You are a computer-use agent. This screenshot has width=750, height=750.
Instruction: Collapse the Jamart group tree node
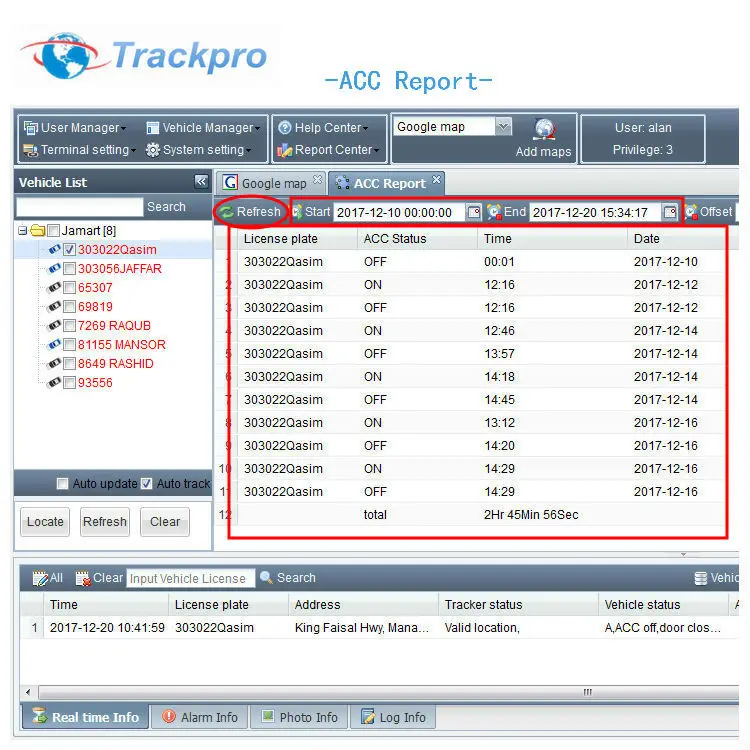tap(22, 231)
